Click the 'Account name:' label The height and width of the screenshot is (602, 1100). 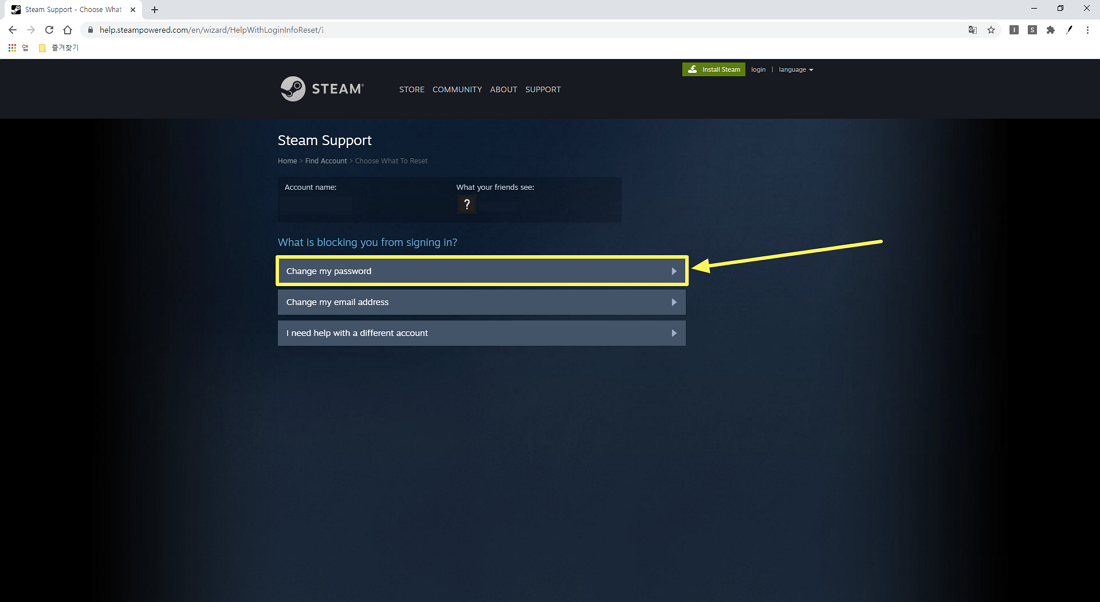click(310, 187)
